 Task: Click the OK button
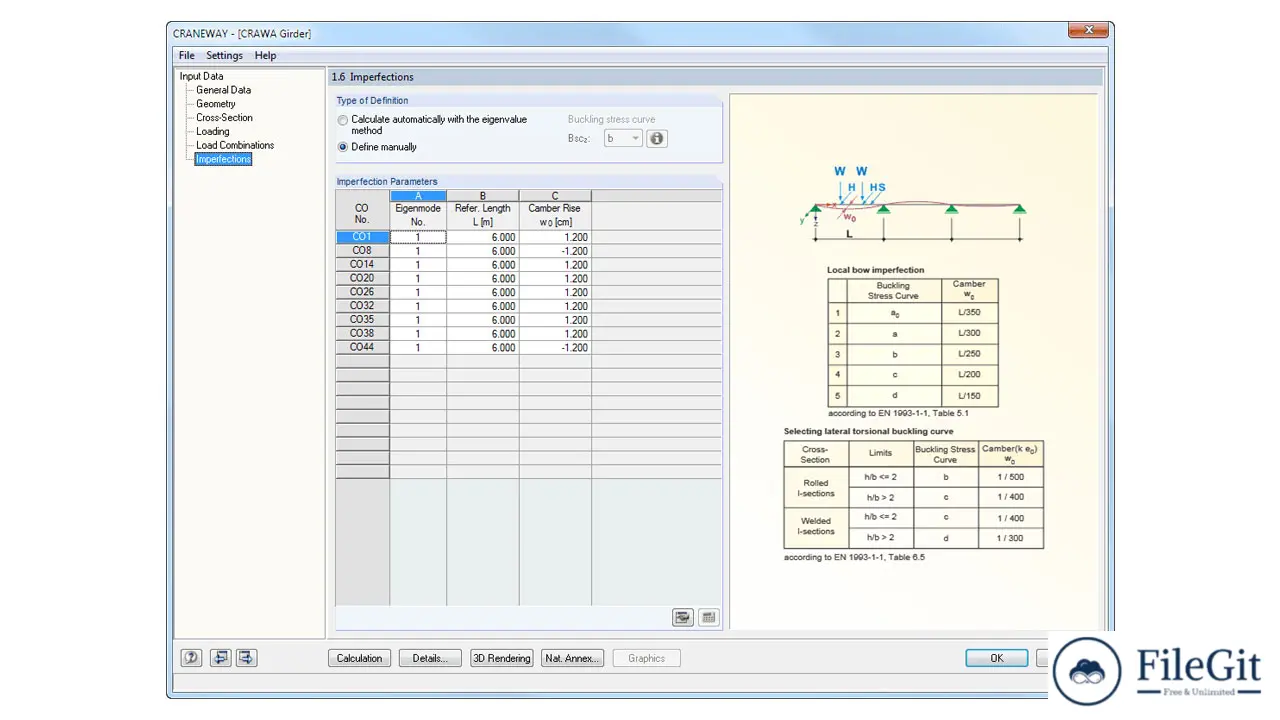point(996,658)
